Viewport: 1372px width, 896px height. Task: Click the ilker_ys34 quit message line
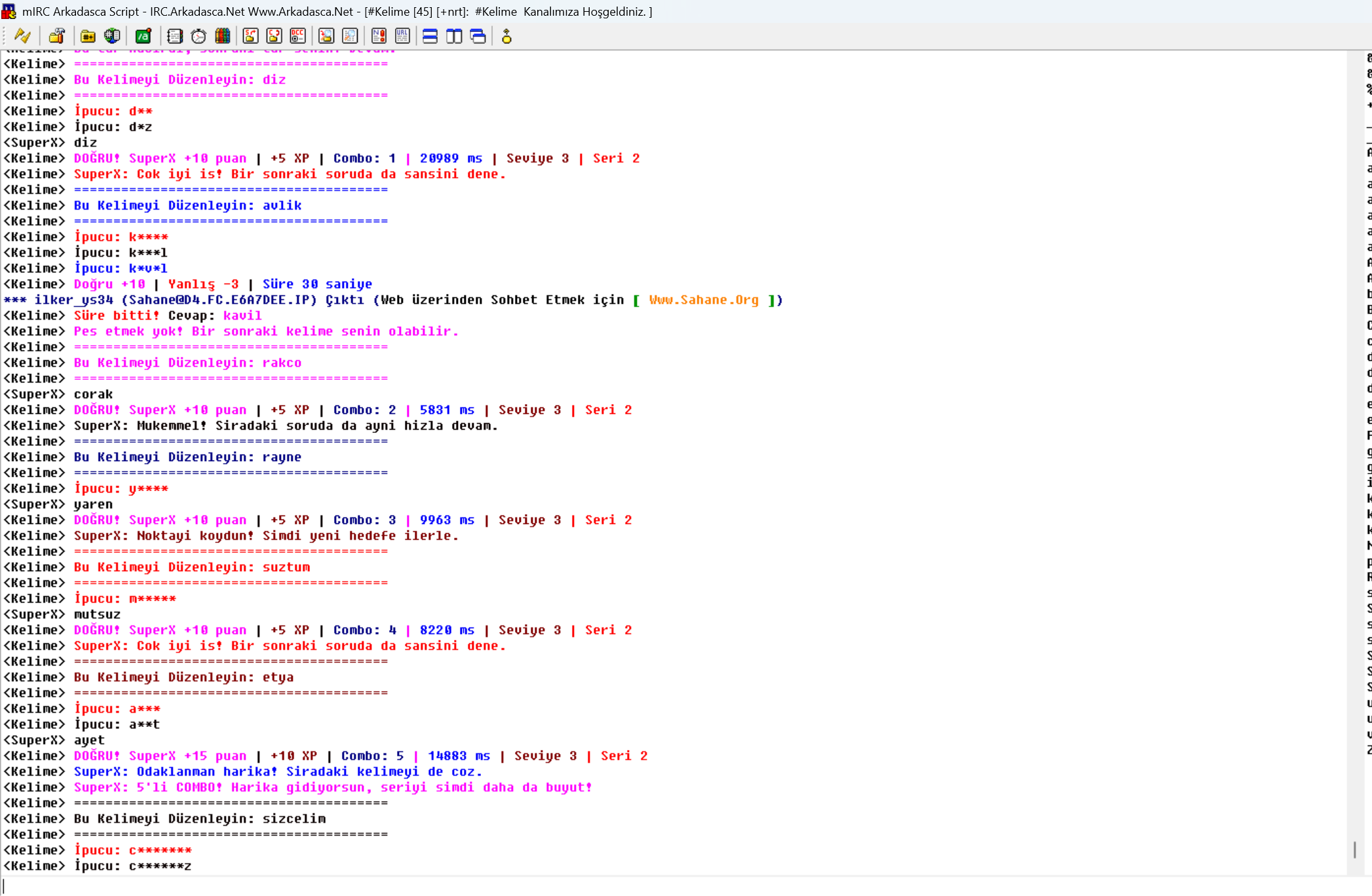pos(393,300)
